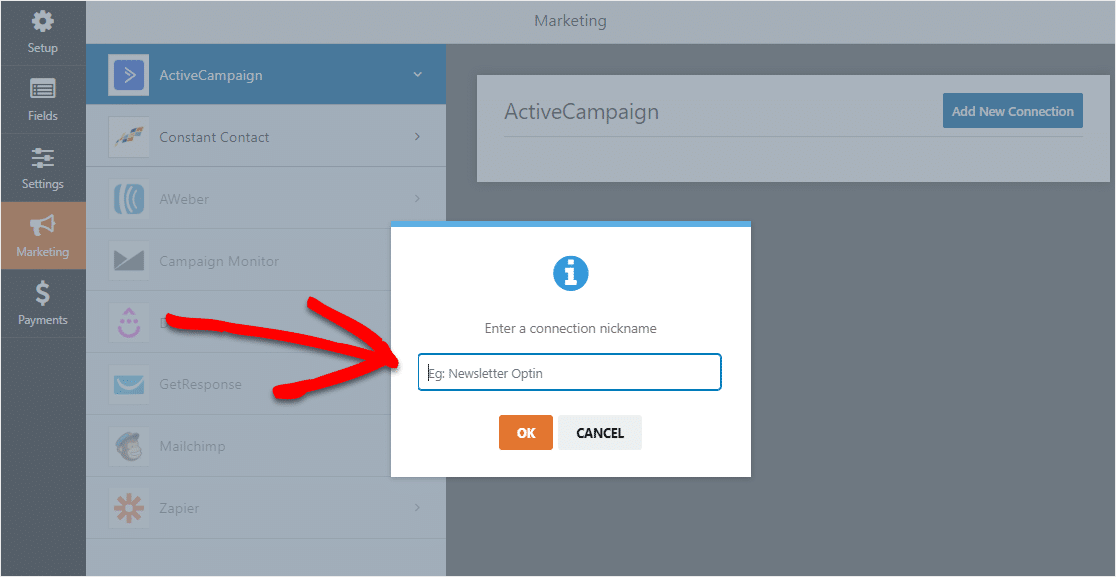Open the Settings sliders icon
Image resolution: width=1116 pixels, height=577 pixels.
click(43, 157)
